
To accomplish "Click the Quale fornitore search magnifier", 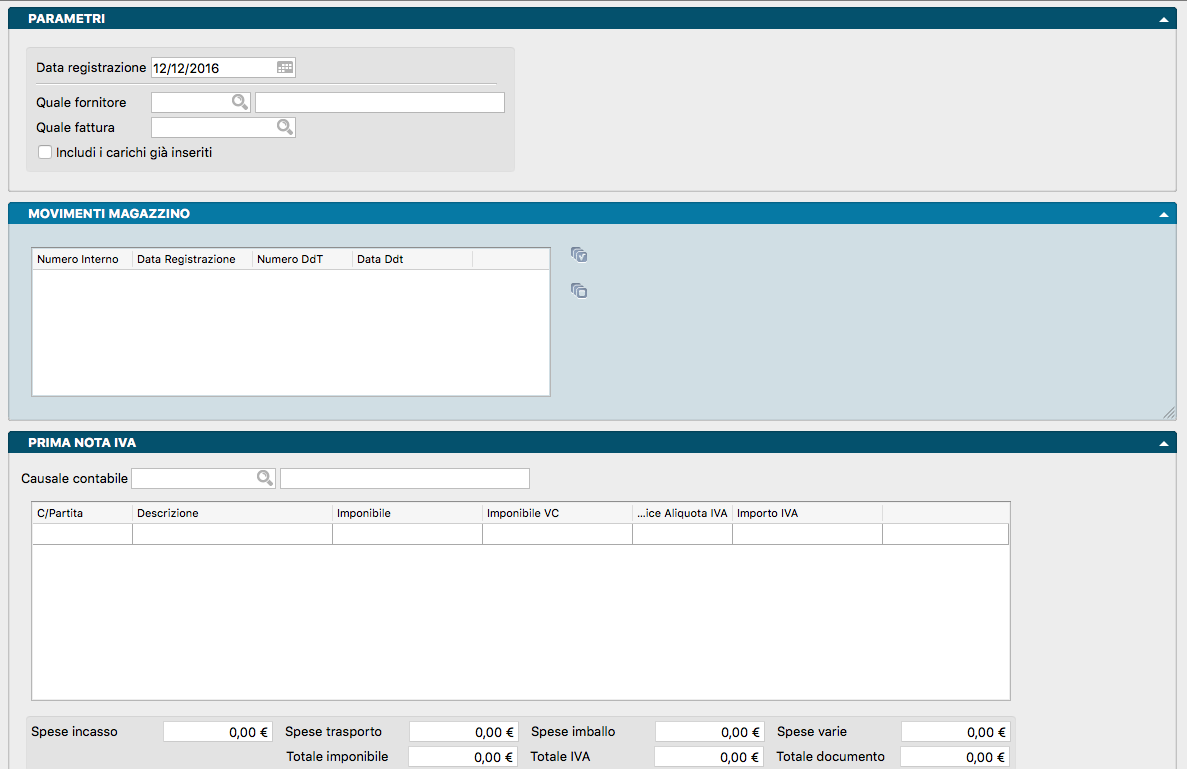I will [240, 102].
